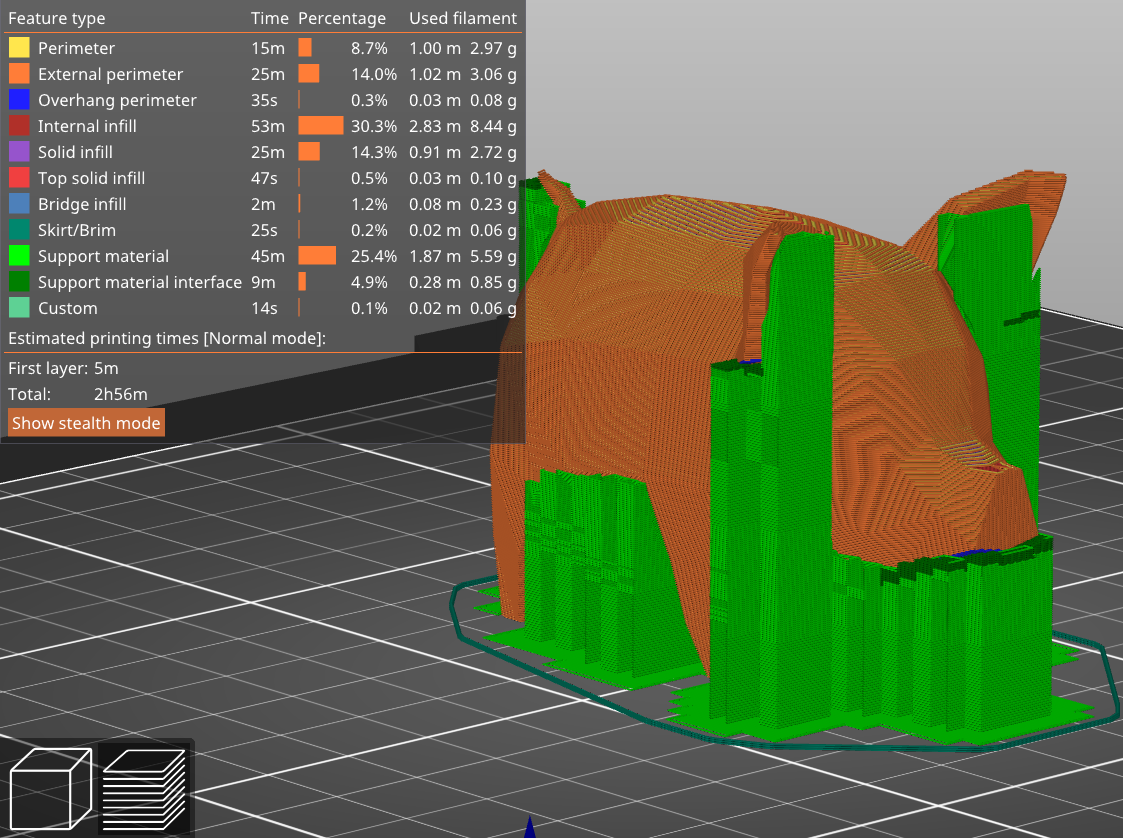Click the blue Overhang perimeter swatch
The image size is (1123, 838).
pos(20,100)
